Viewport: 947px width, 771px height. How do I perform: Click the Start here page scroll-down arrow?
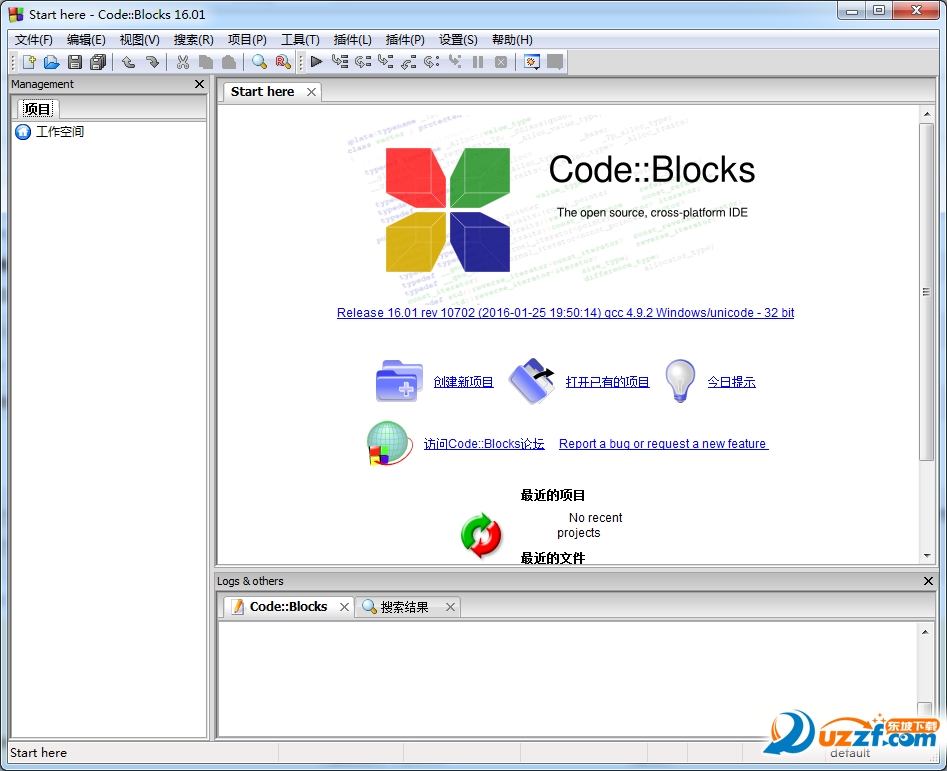927,556
